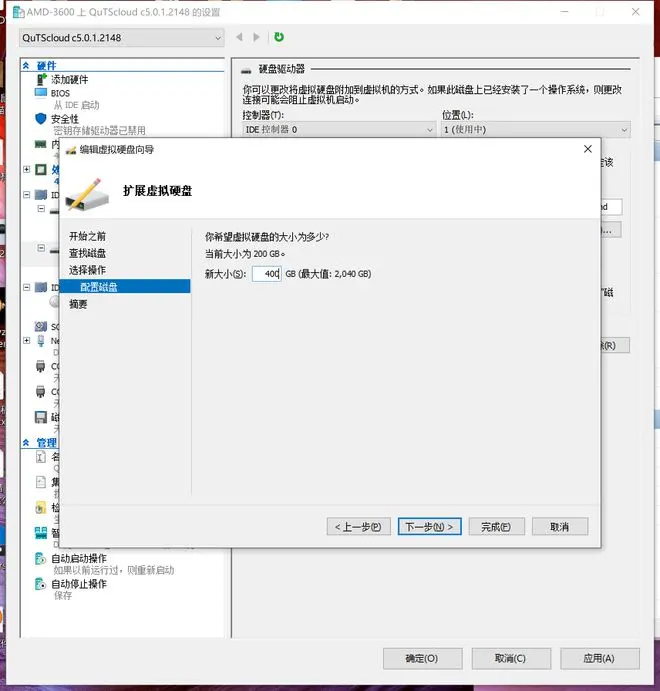Click the wizard's 取消 button

click(x=560, y=527)
